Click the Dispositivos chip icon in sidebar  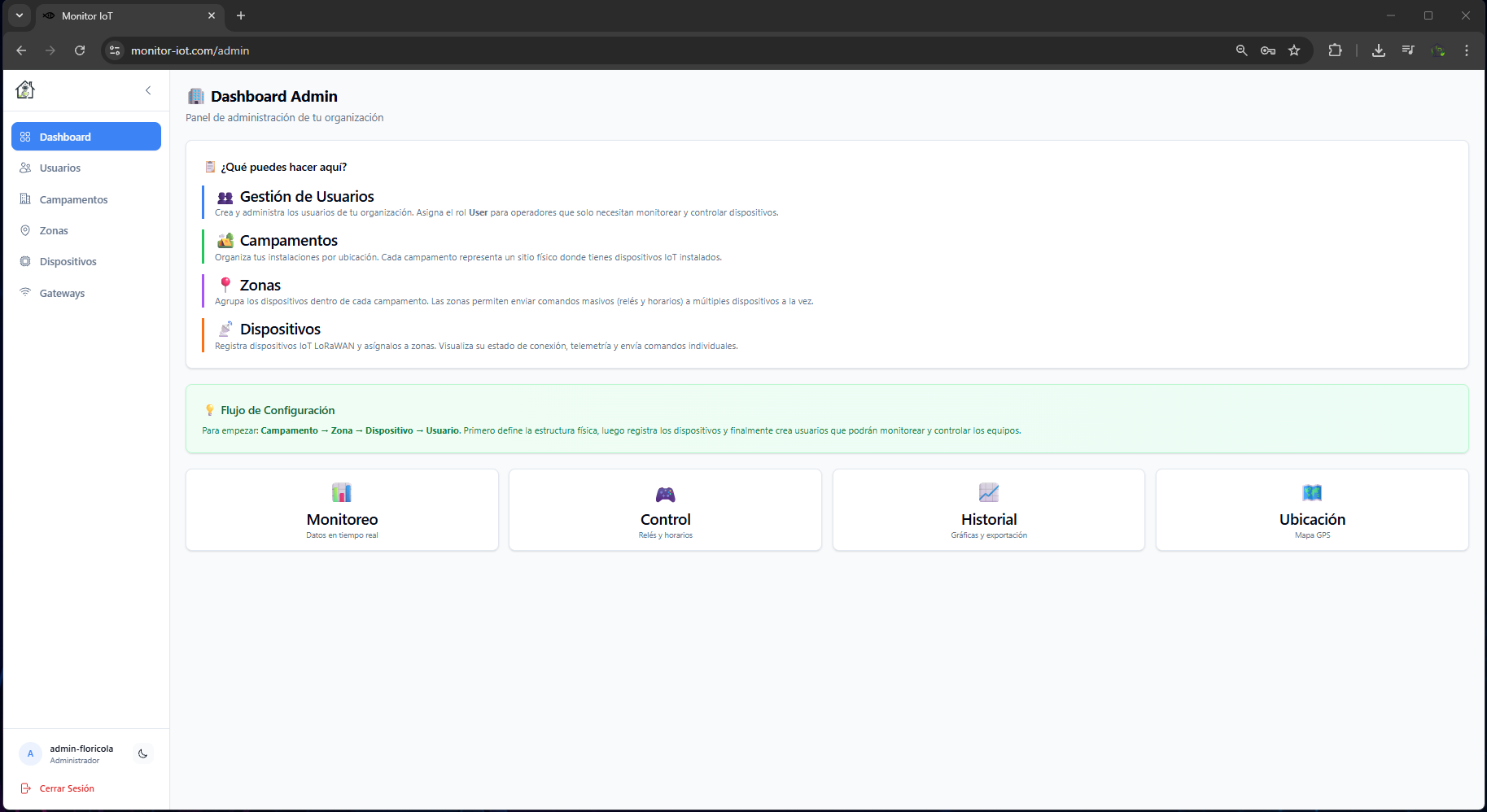click(25, 262)
